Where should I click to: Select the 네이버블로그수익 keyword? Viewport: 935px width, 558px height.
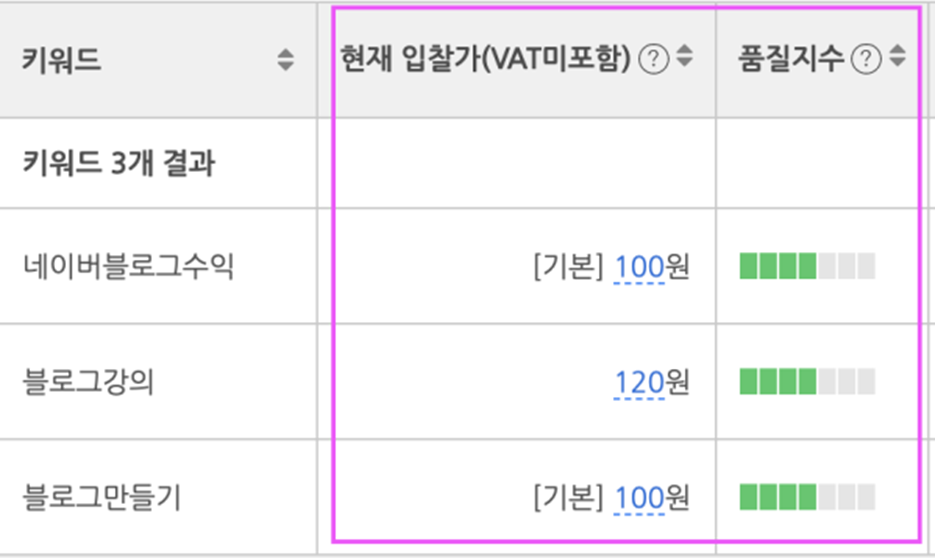click(128, 266)
